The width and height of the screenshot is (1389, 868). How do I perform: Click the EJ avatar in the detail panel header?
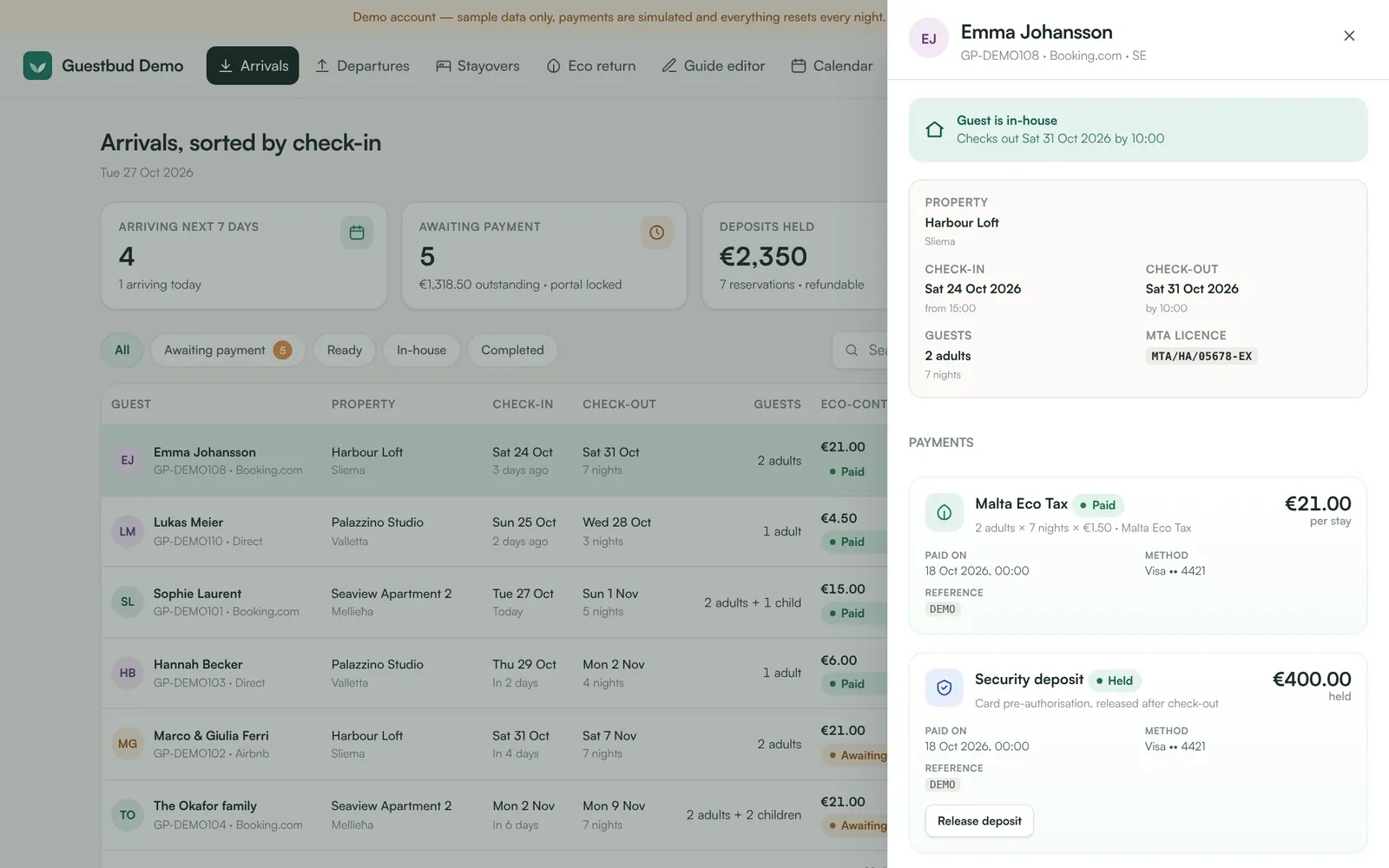[929, 38]
